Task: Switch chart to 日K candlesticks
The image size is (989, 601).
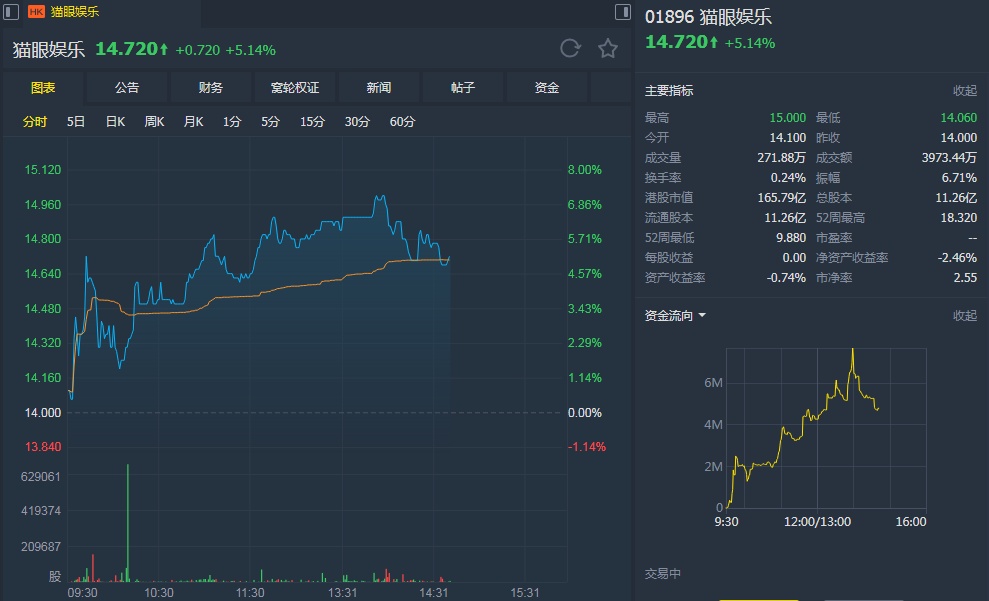Action: [115, 122]
